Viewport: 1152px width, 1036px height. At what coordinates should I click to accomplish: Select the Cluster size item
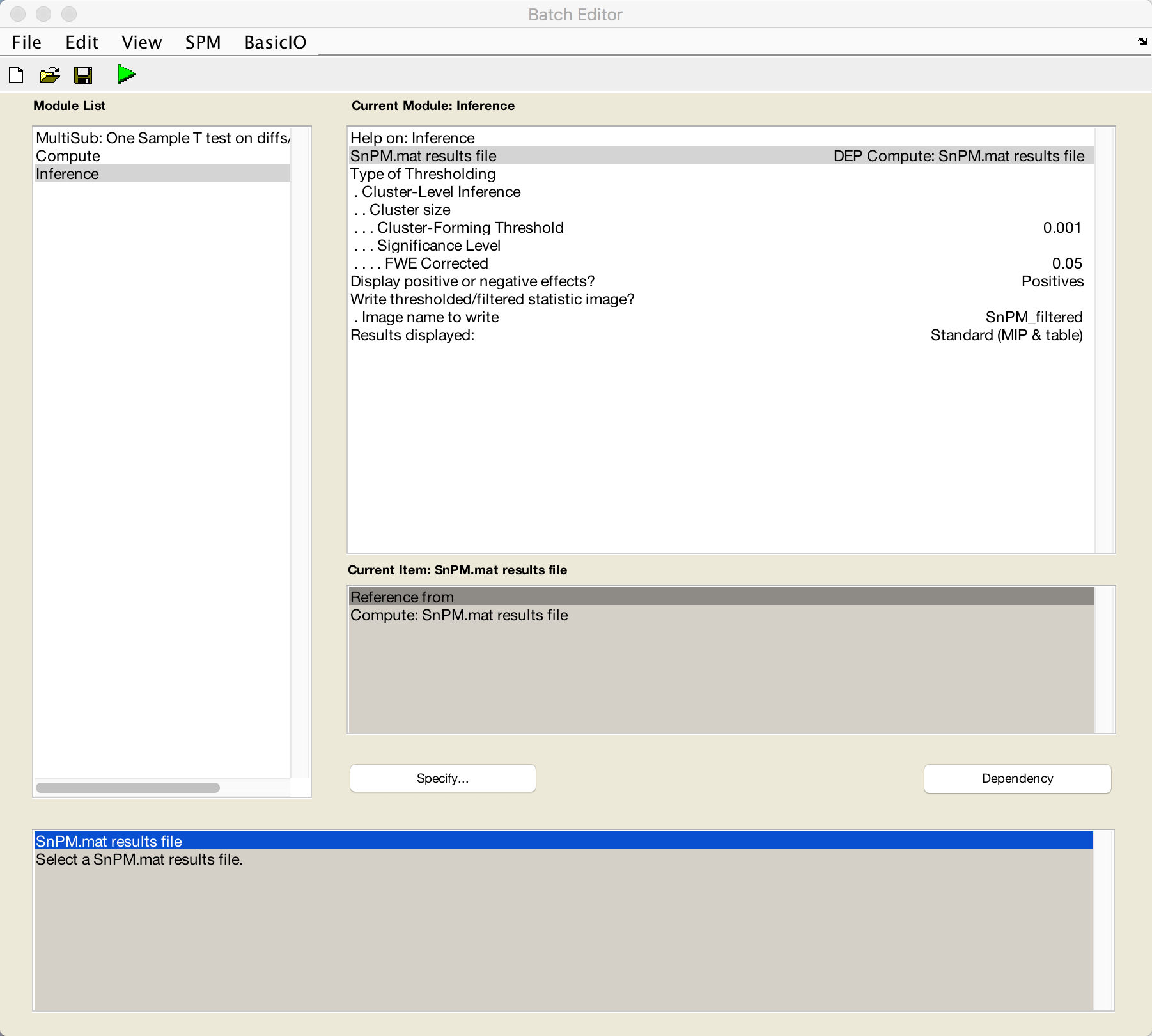[722, 210]
